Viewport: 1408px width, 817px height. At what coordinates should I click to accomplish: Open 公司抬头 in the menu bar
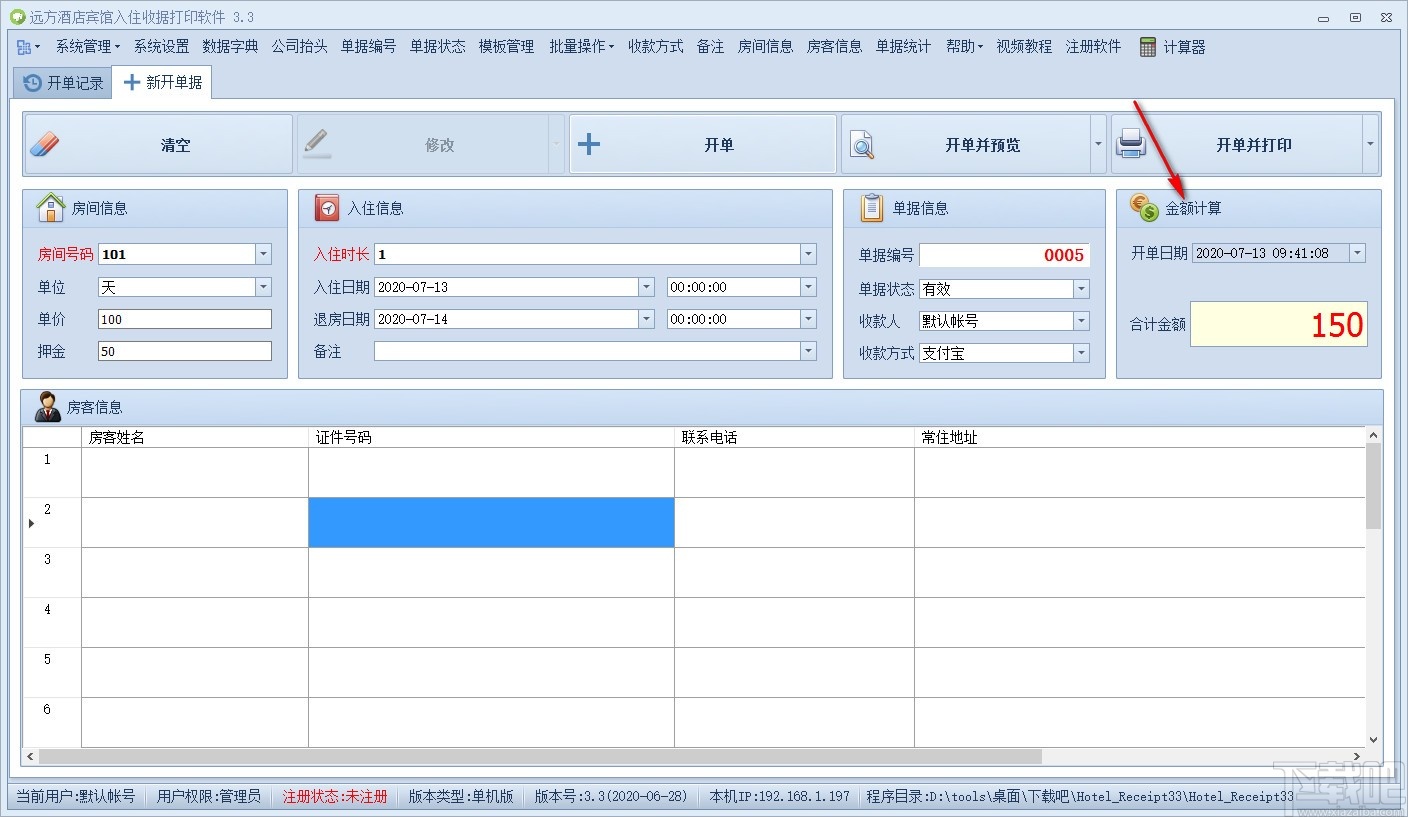[x=299, y=47]
